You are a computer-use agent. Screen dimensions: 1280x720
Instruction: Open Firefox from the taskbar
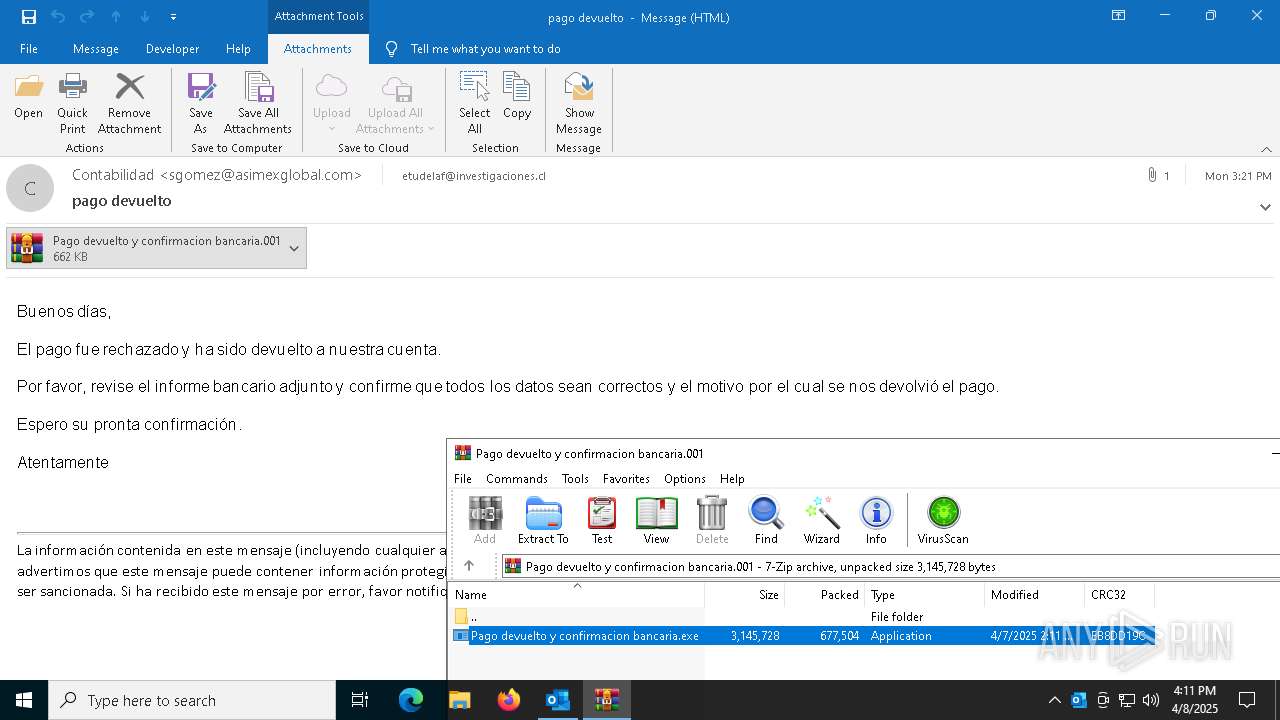click(509, 700)
